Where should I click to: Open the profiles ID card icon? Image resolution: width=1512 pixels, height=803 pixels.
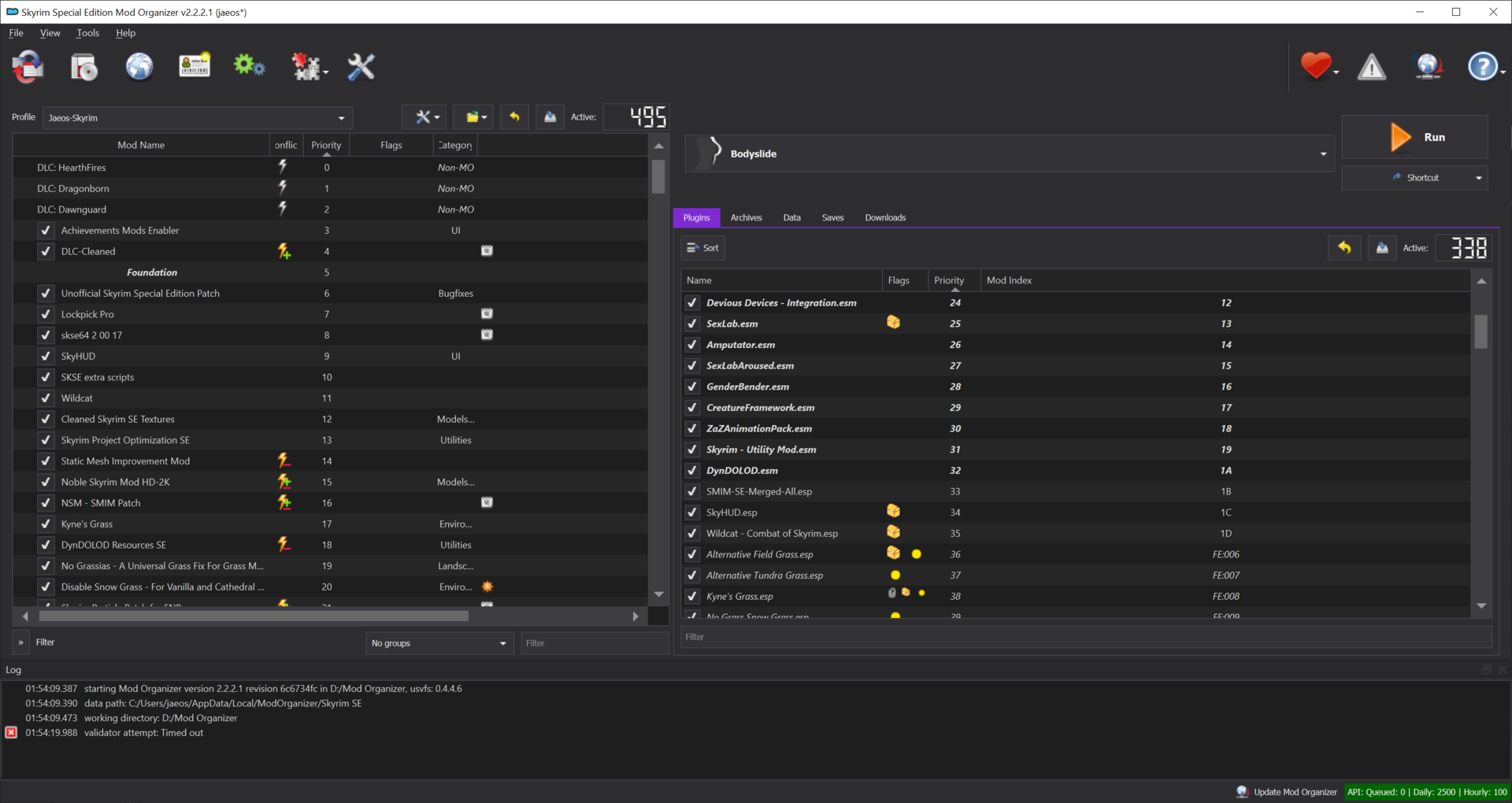(x=195, y=66)
